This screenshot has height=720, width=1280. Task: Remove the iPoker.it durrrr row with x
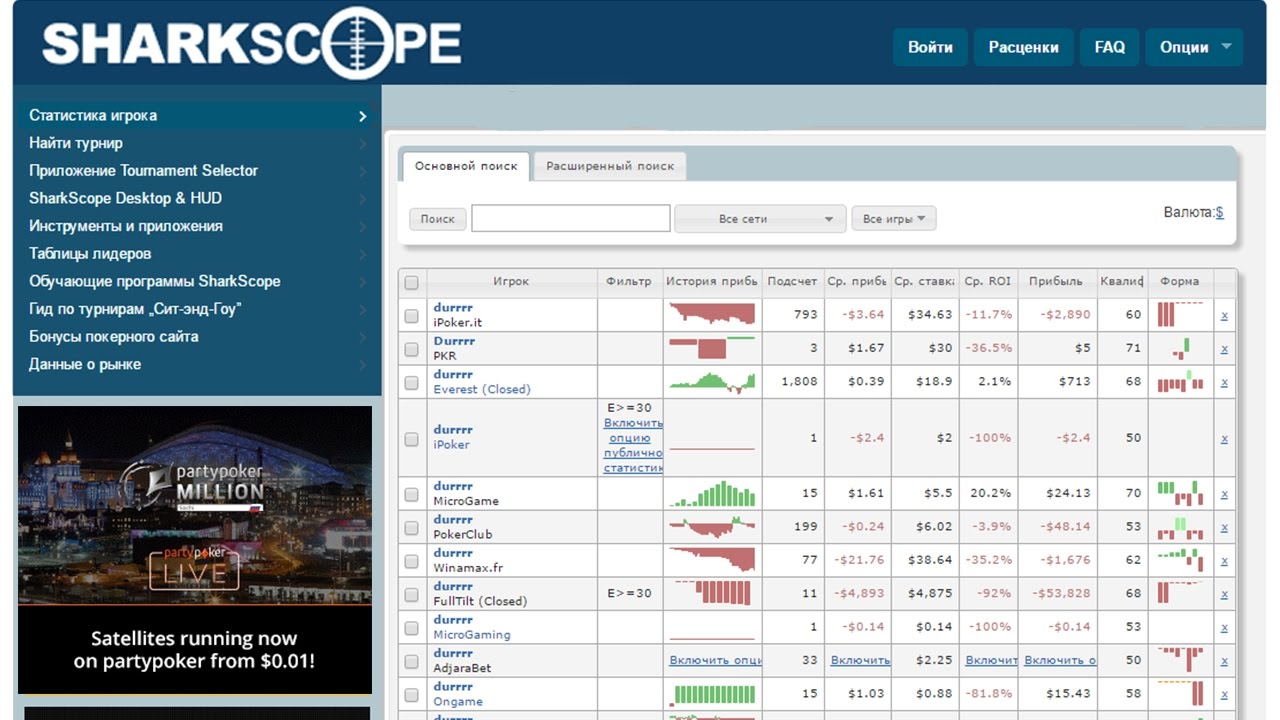click(1224, 316)
